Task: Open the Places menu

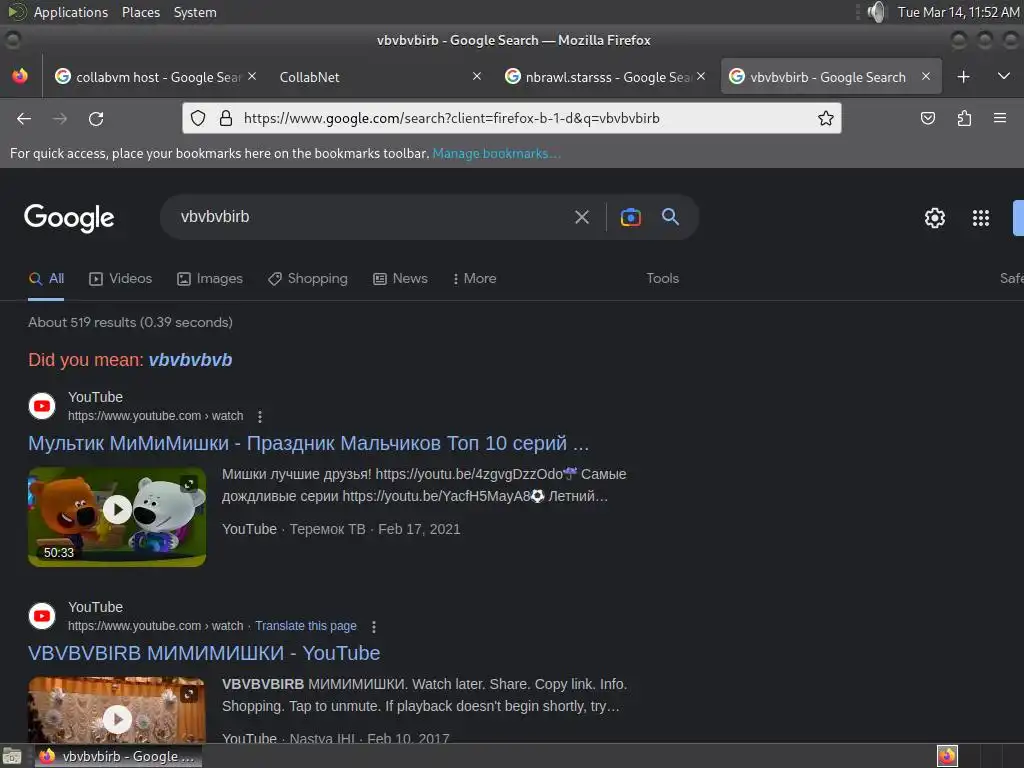Action: click(140, 12)
